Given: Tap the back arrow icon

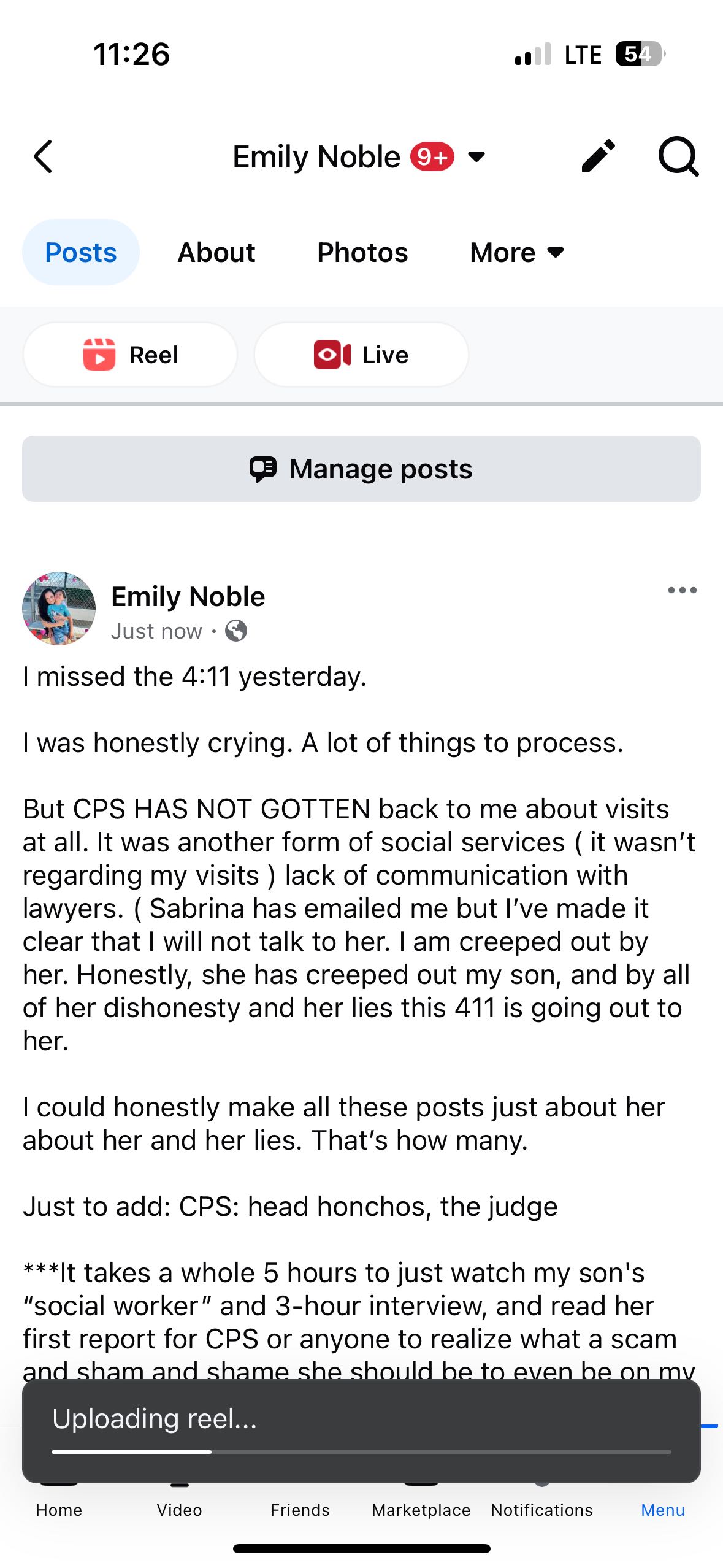Looking at the screenshot, I should tap(44, 157).
